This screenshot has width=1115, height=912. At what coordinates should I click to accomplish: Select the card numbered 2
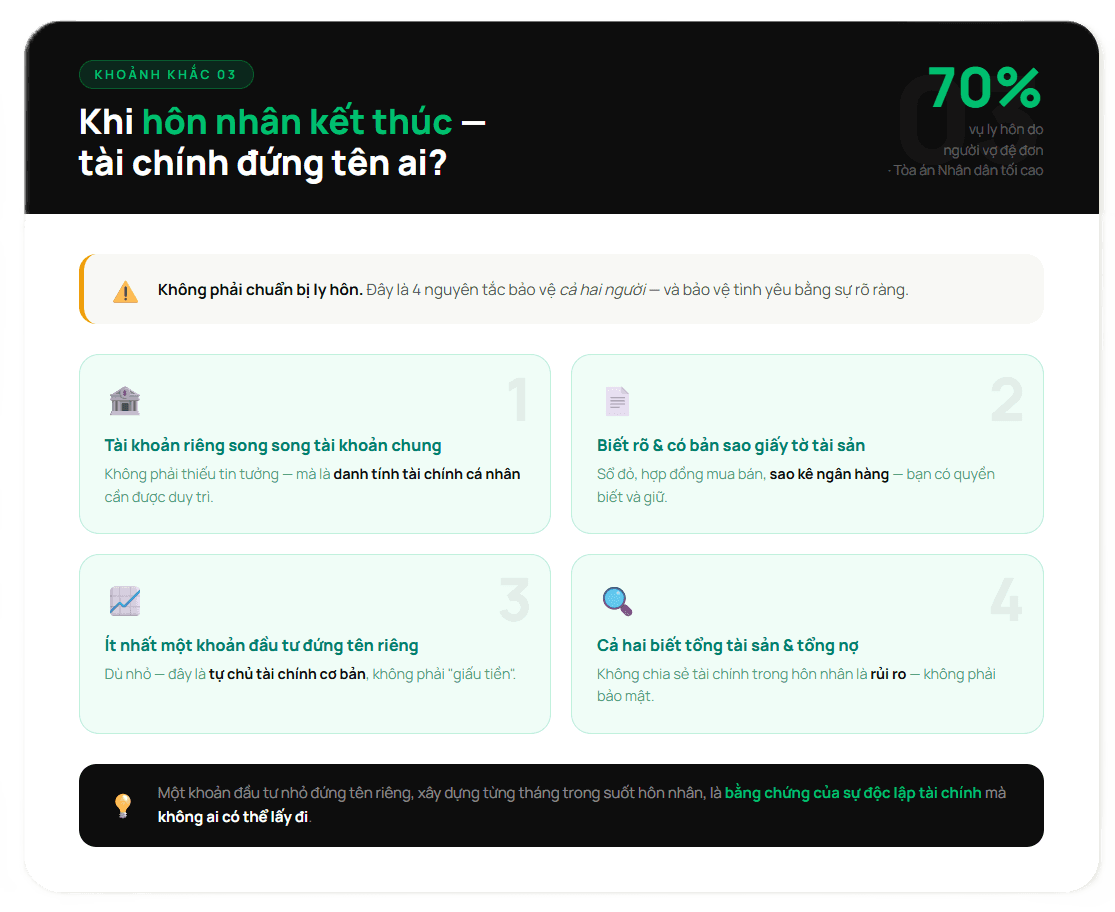pyautogui.click(x=808, y=443)
